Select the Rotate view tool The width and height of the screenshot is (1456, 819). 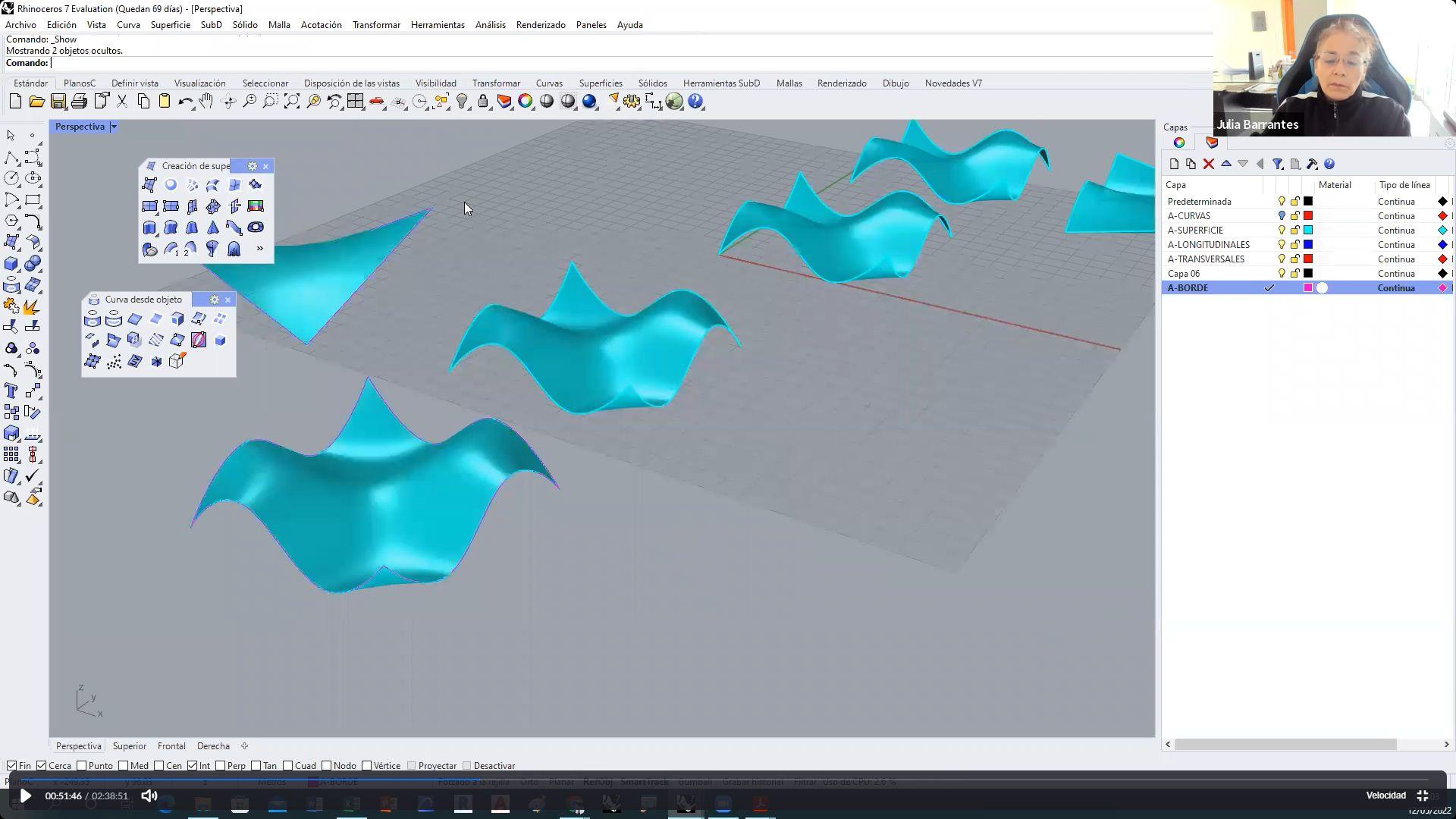(x=228, y=102)
